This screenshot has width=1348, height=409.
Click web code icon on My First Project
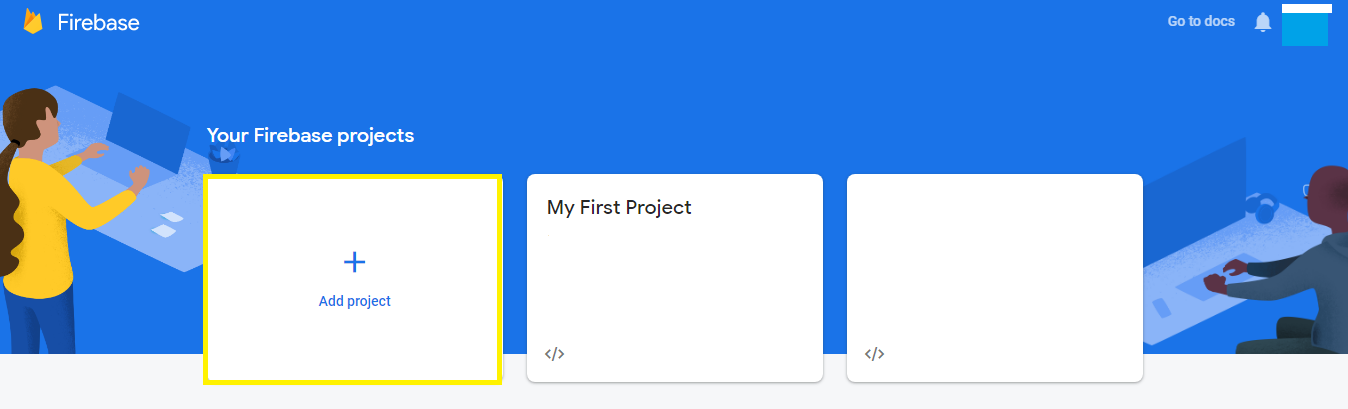(x=555, y=354)
